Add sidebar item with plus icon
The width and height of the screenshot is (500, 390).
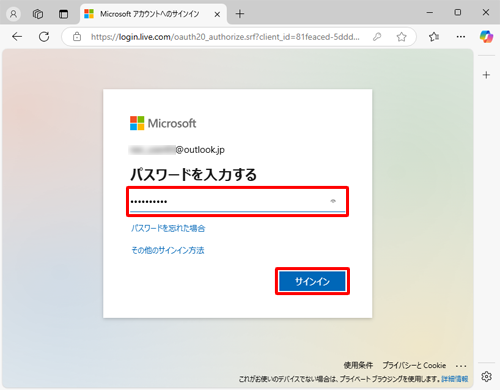486,75
